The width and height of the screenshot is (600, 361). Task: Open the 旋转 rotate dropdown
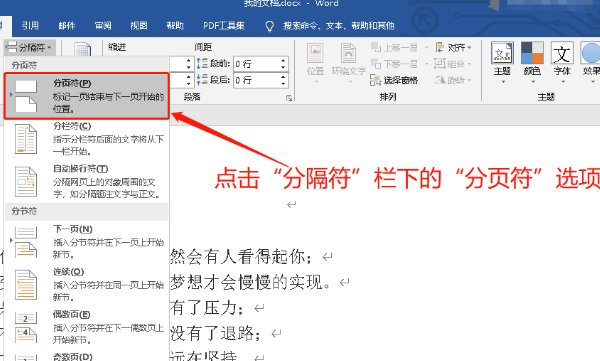point(453,80)
